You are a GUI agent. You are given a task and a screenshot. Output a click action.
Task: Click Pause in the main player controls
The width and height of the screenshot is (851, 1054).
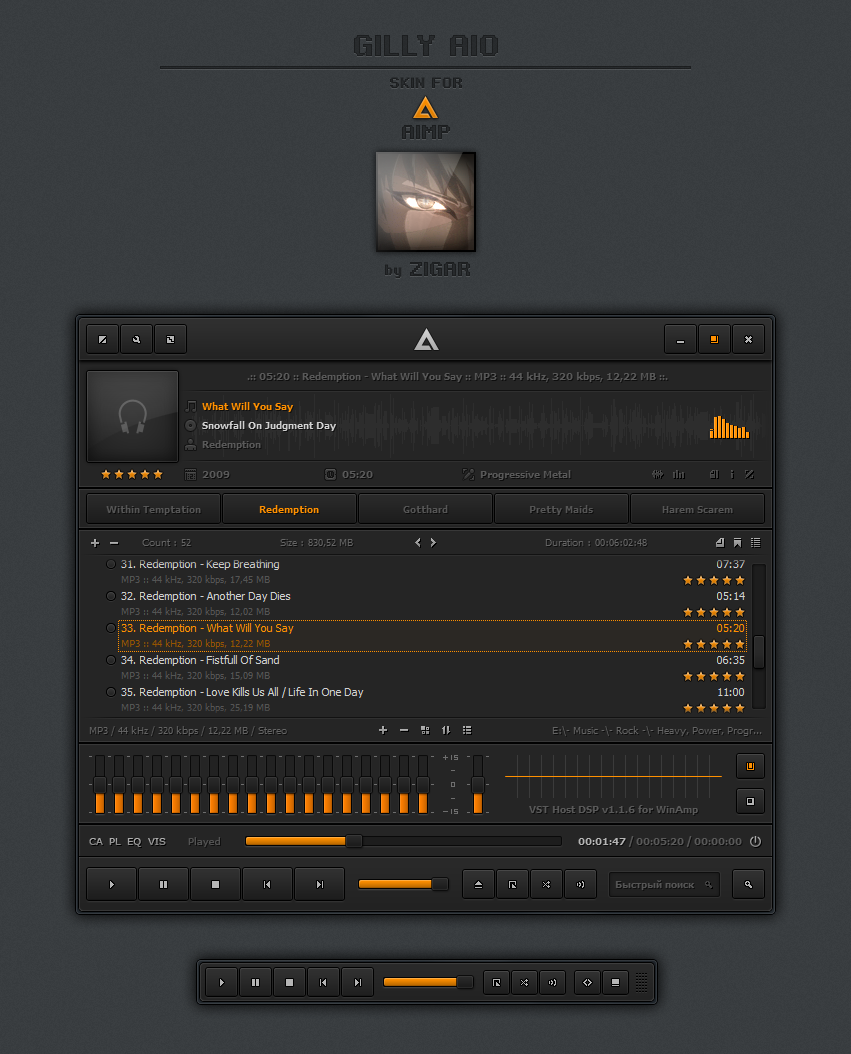(163, 885)
